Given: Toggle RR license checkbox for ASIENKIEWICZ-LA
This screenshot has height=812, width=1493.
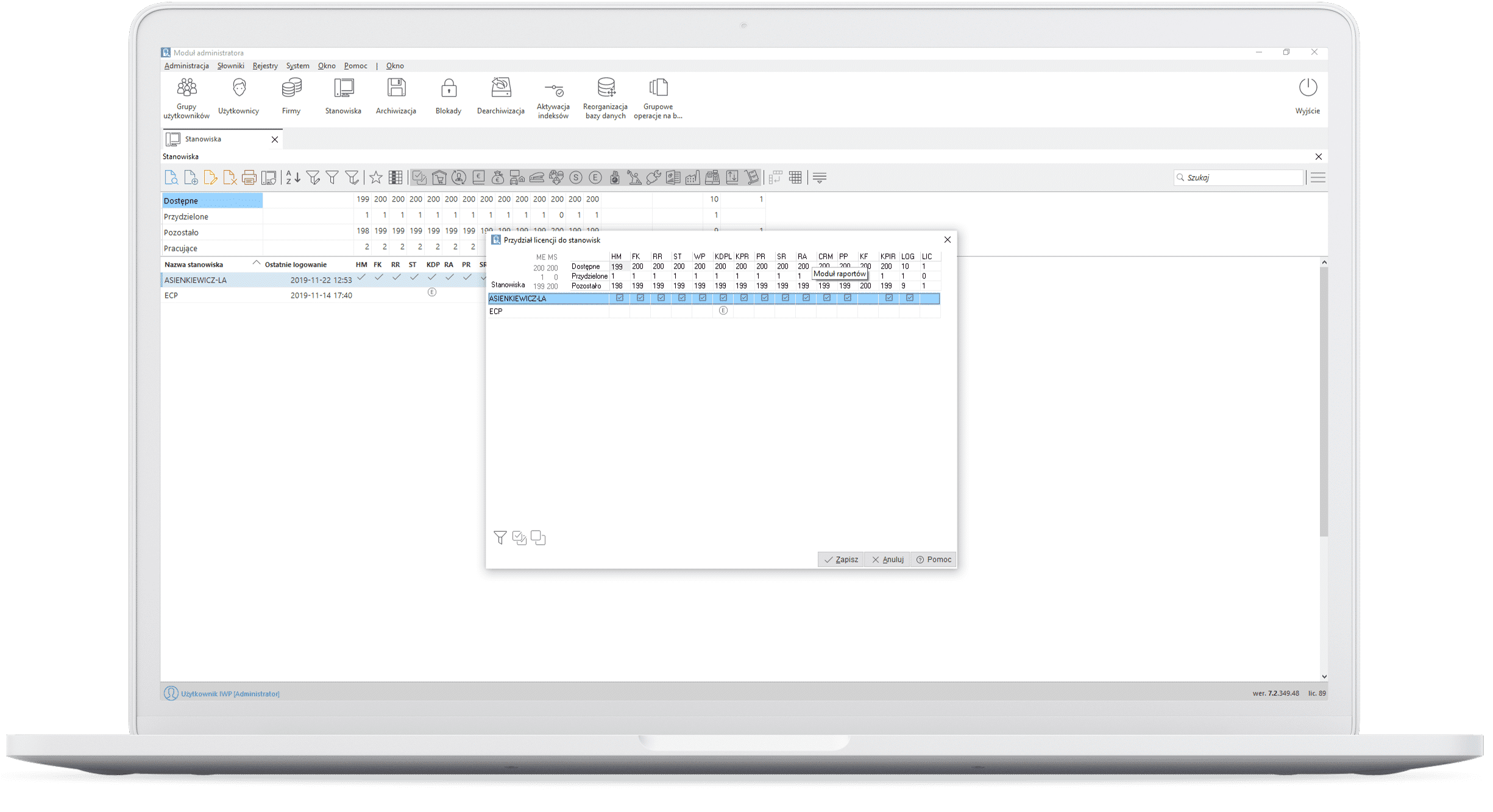Looking at the screenshot, I should tap(661, 298).
